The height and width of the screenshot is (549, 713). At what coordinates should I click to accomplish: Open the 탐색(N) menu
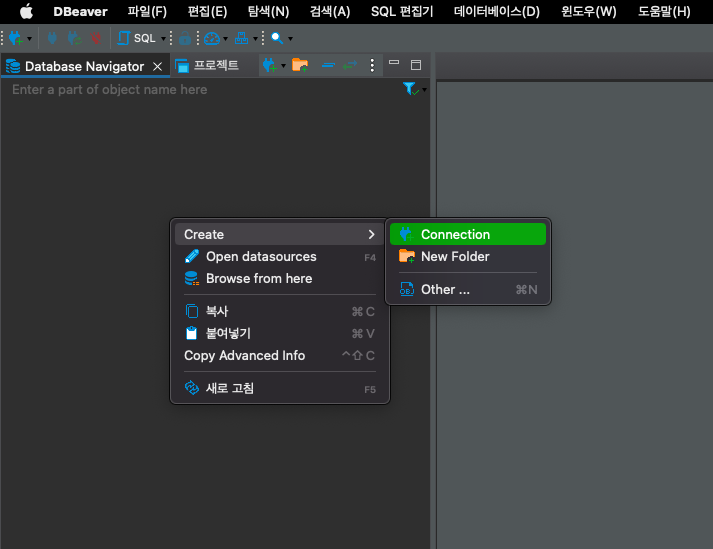click(268, 11)
